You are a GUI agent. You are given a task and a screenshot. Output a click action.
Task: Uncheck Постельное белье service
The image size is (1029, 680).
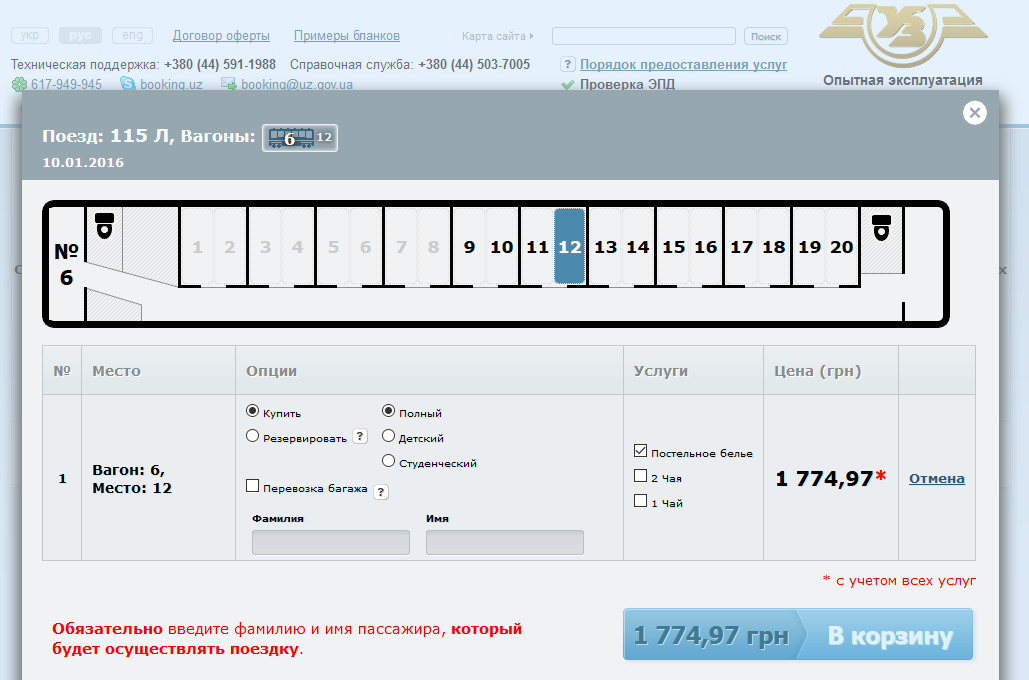coord(641,451)
